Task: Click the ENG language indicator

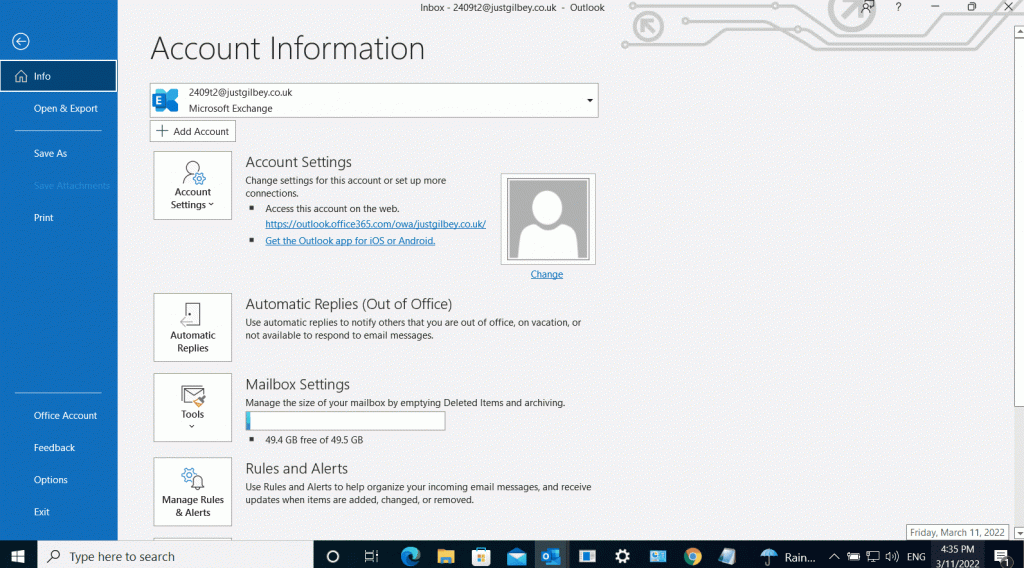Action: coord(916,557)
